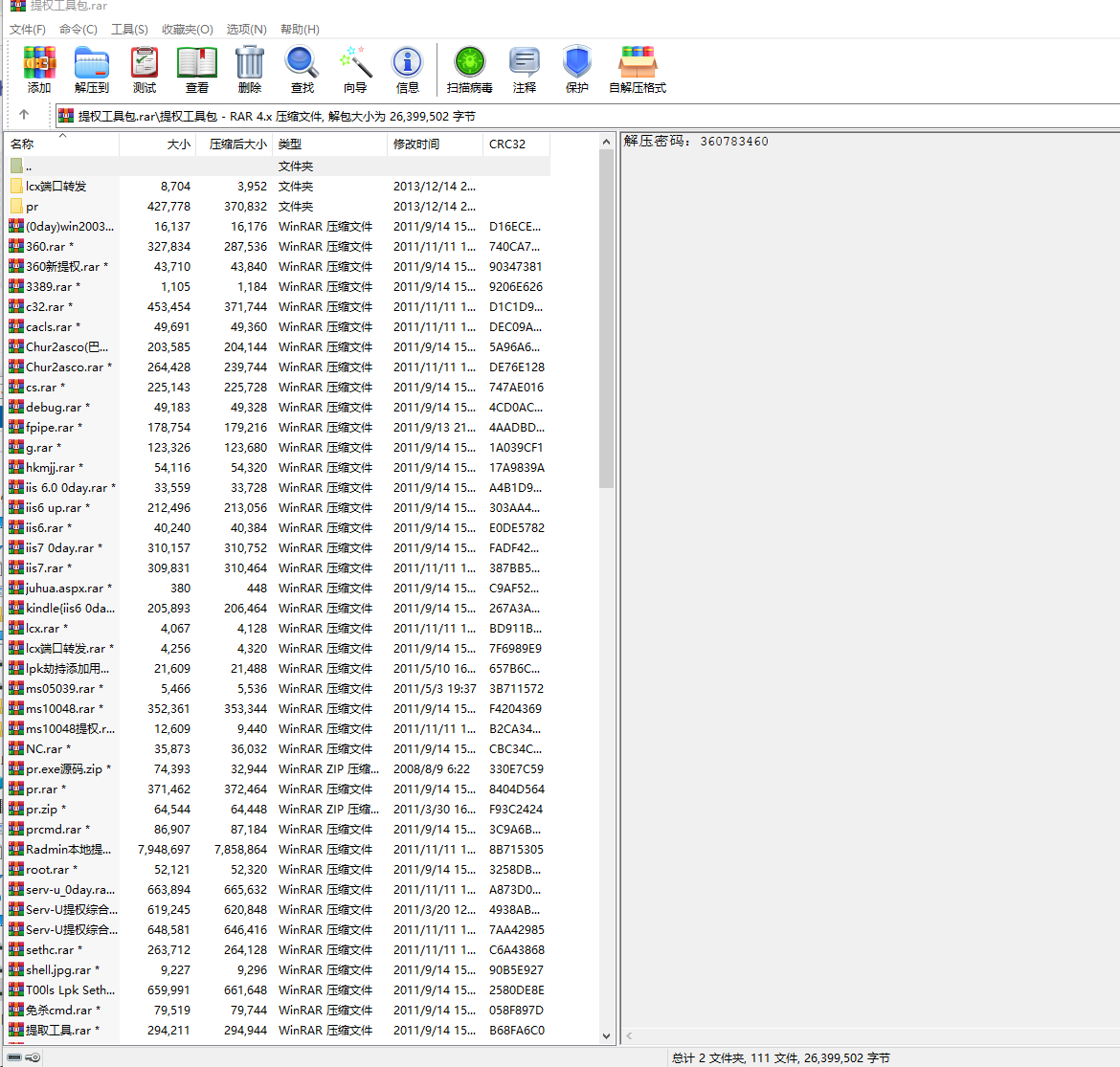Show archive 信息 (Info) icon
Viewport: 1120px width, 1067px height.
tap(407, 62)
